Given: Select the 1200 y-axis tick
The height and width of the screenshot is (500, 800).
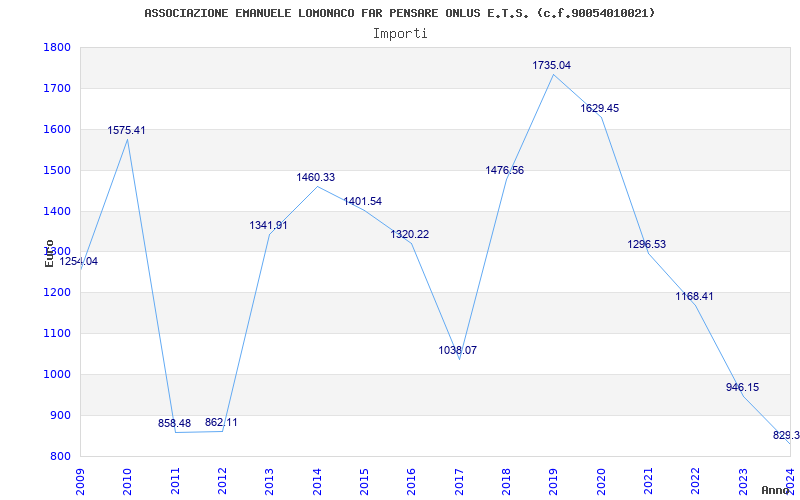Looking at the screenshot, I should (x=57, y=293).
